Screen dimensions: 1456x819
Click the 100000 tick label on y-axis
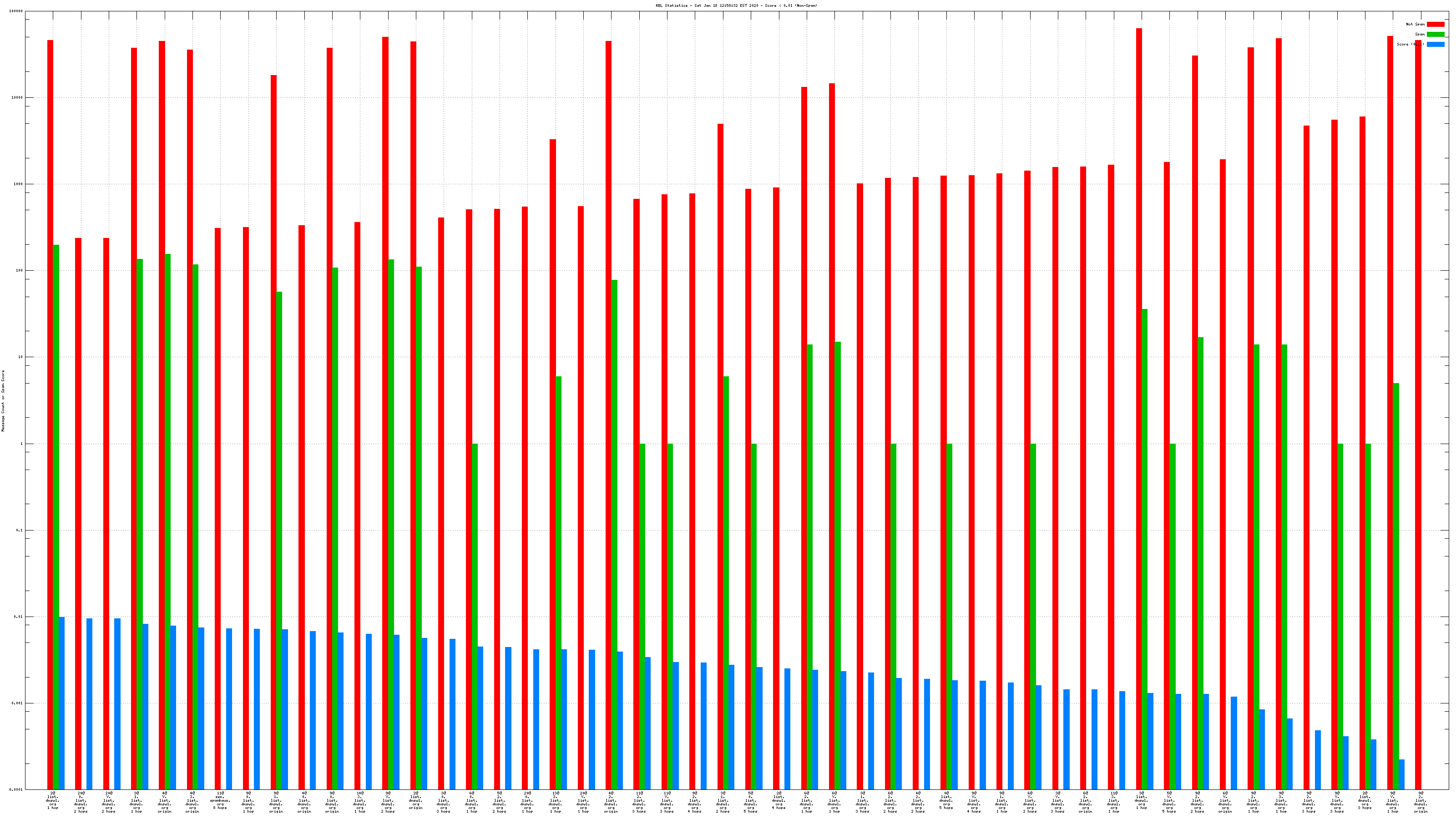[x=16, y=11]
